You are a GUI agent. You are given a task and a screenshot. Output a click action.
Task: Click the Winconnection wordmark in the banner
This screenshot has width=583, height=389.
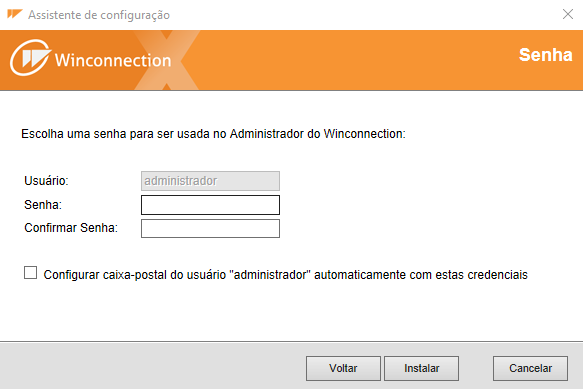click(113, 60)
